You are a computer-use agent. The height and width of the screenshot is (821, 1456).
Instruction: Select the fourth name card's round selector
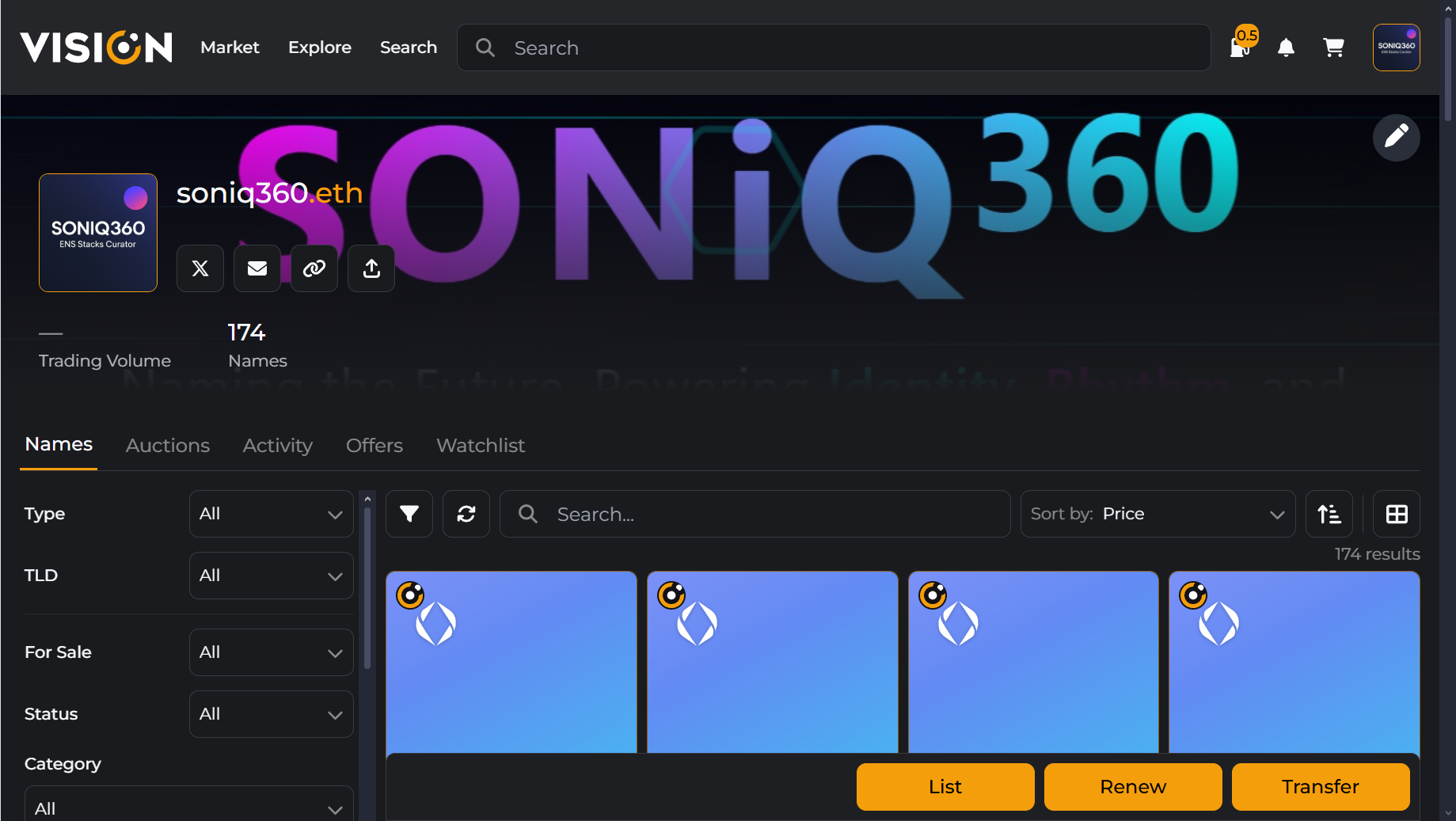click(1193, 595)
